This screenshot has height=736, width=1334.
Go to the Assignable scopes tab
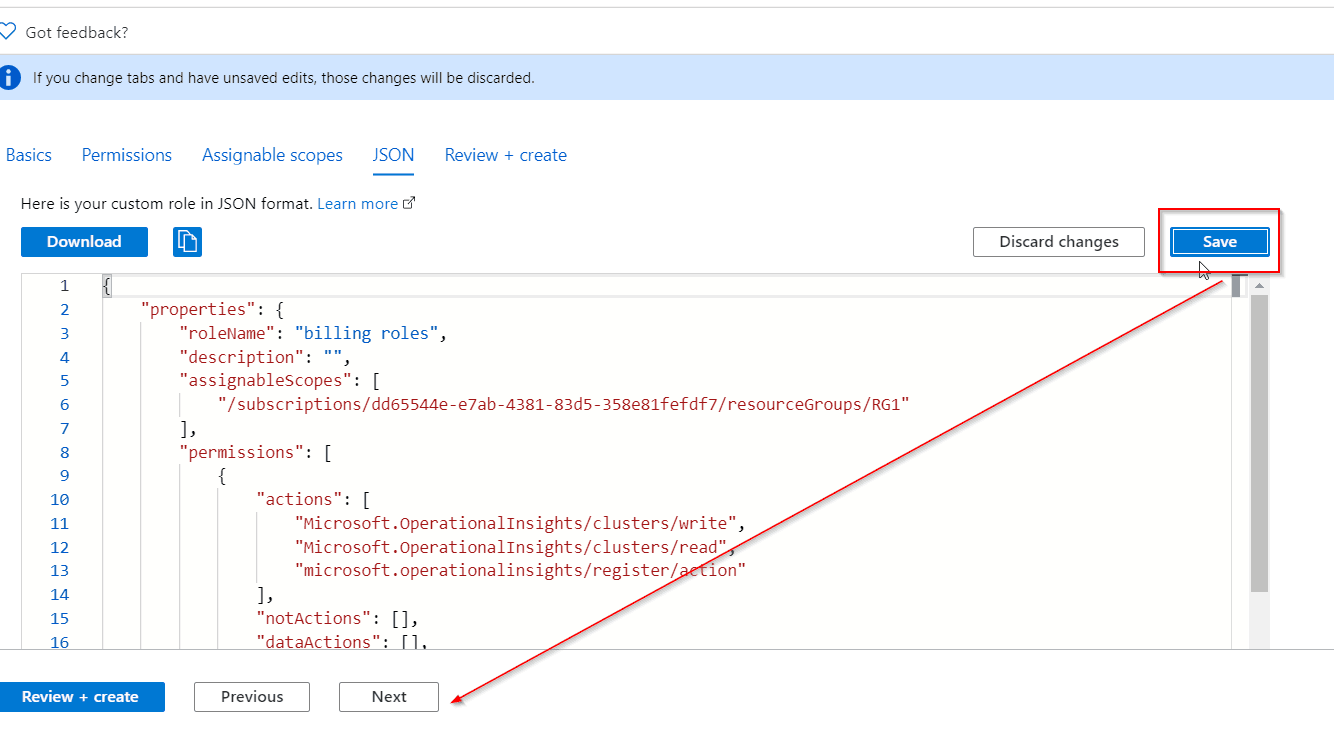pos(272,155)
